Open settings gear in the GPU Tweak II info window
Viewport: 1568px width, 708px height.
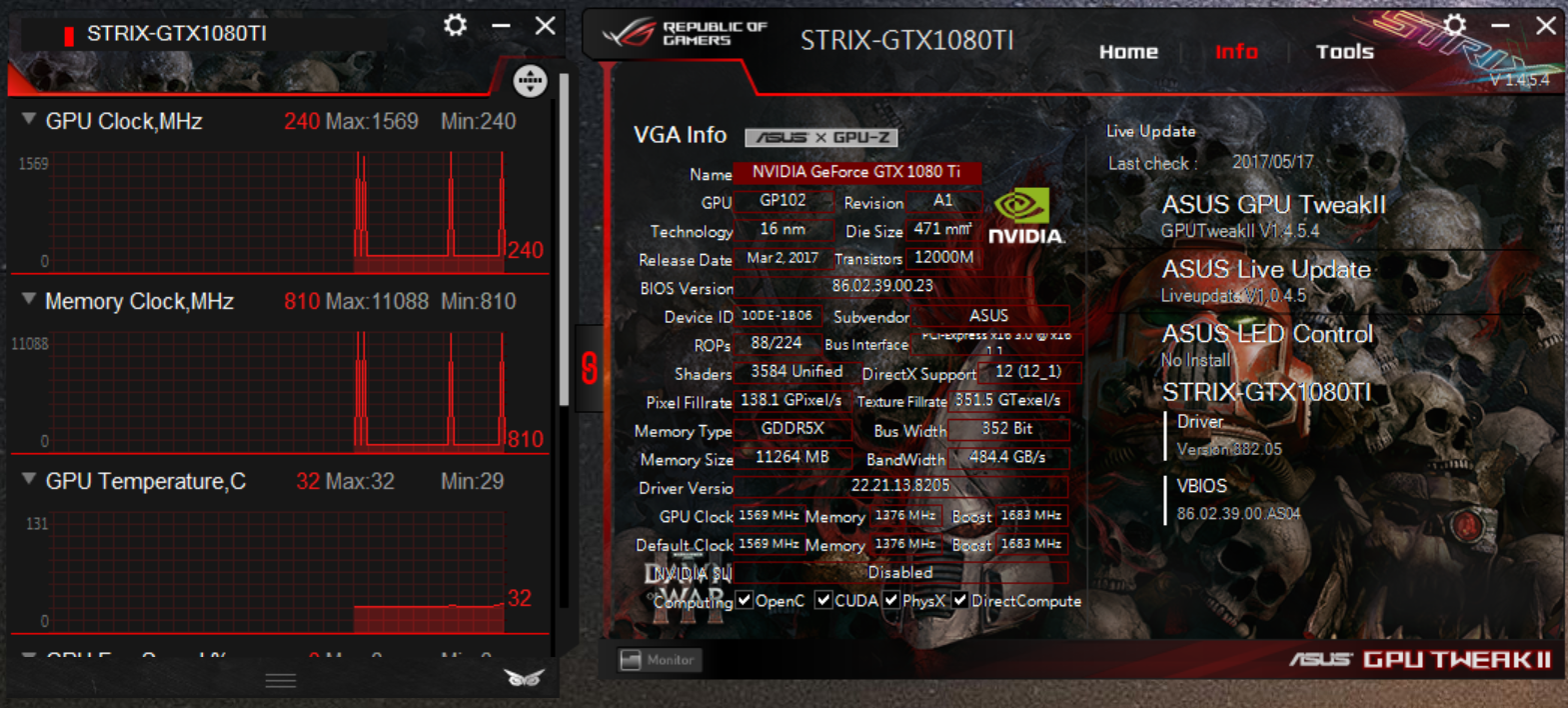point(1455,25)
